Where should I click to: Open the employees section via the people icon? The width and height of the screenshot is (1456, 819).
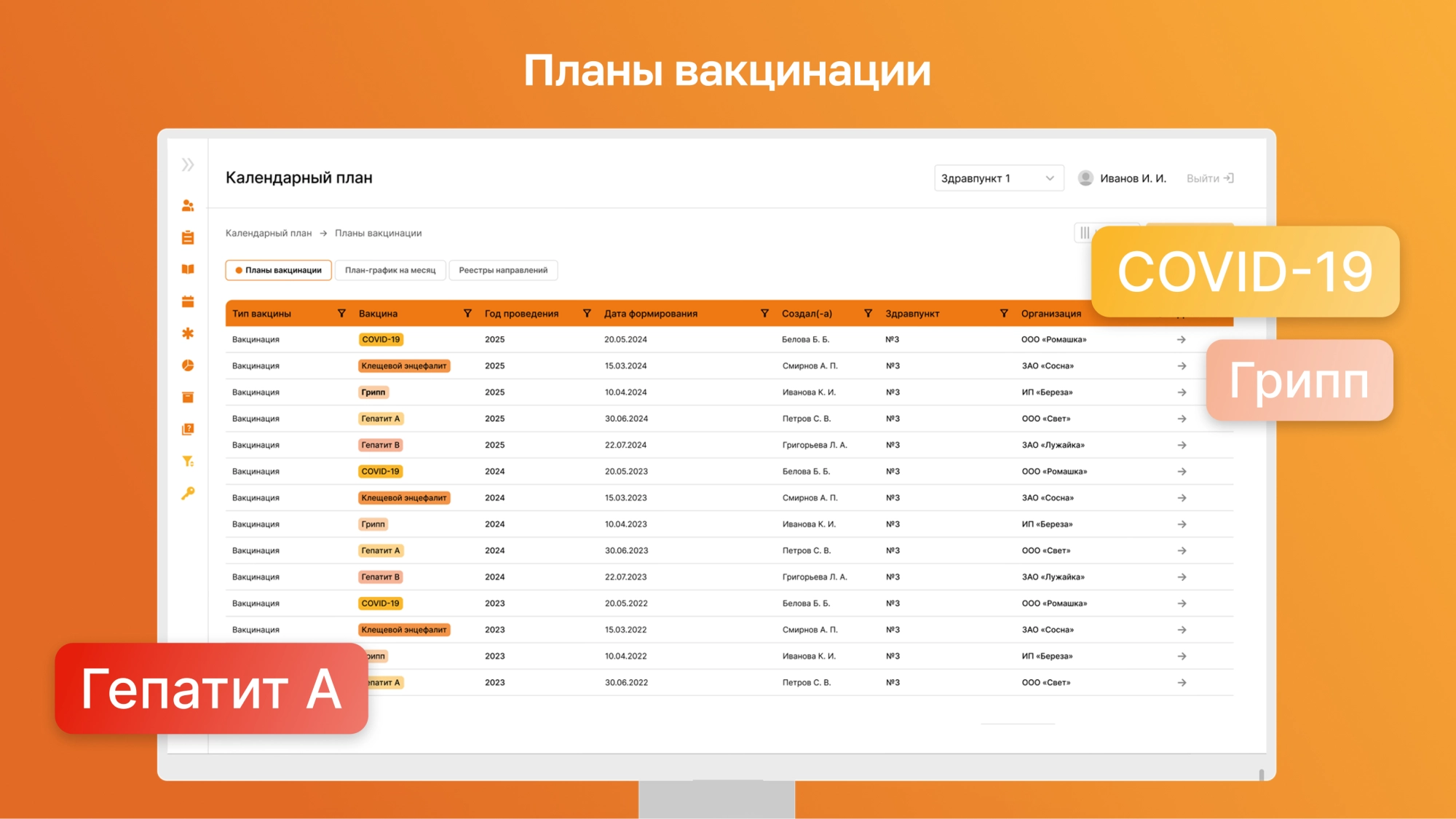click(x=188, y=205)
